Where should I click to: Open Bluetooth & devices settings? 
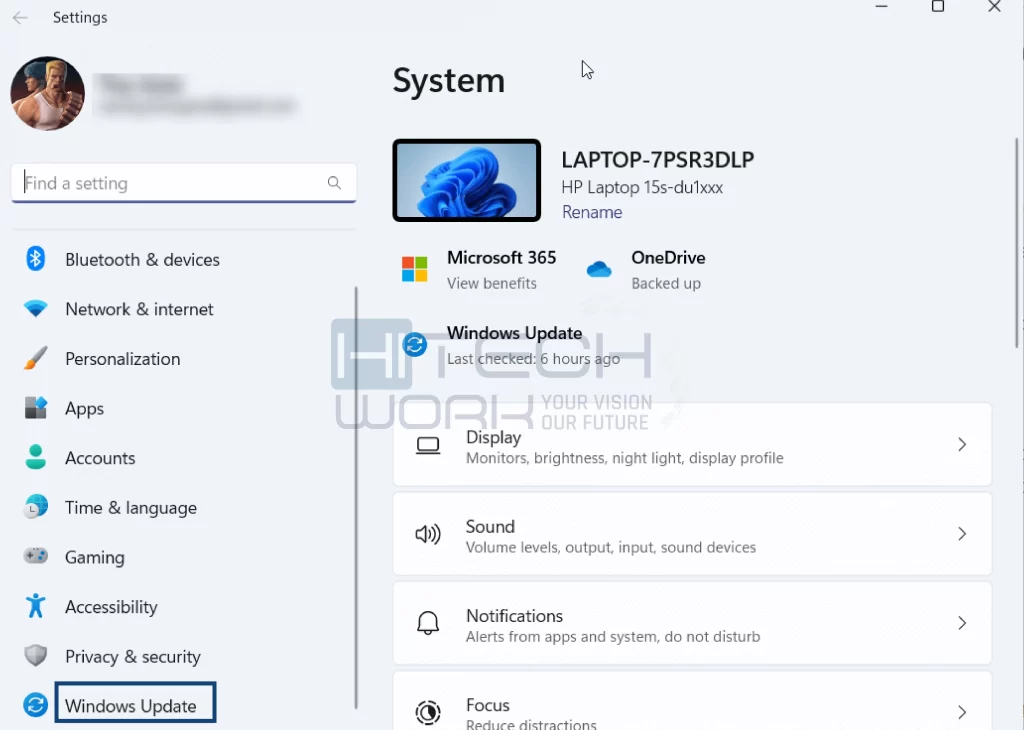coord(142,259)
